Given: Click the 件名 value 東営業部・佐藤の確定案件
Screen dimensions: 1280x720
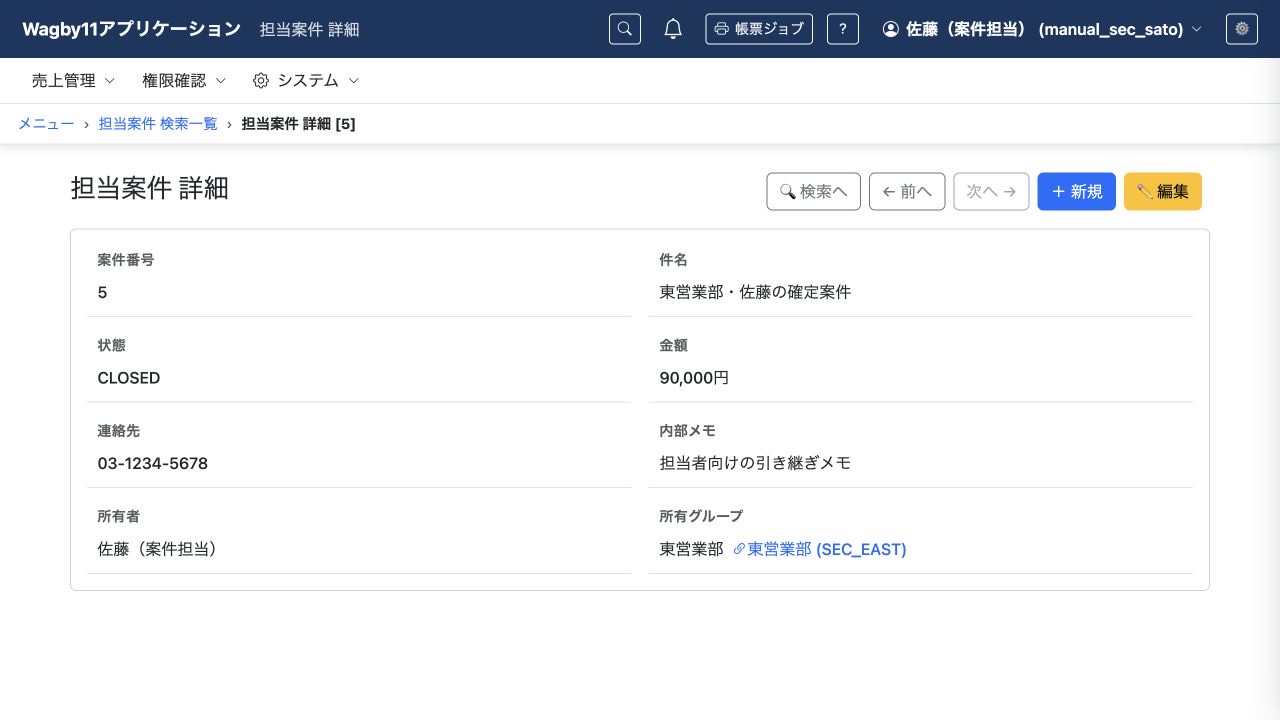Looking at the screenshot, I should pos(755,292).
